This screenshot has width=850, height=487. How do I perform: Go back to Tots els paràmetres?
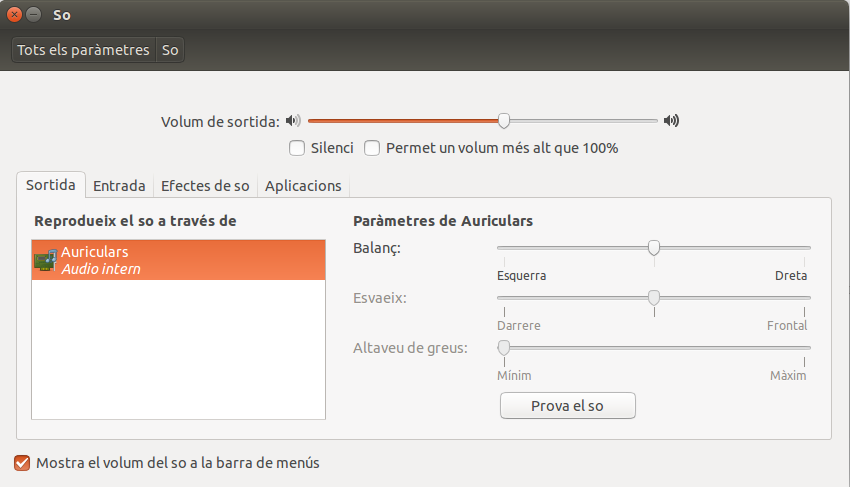[83, 50]
